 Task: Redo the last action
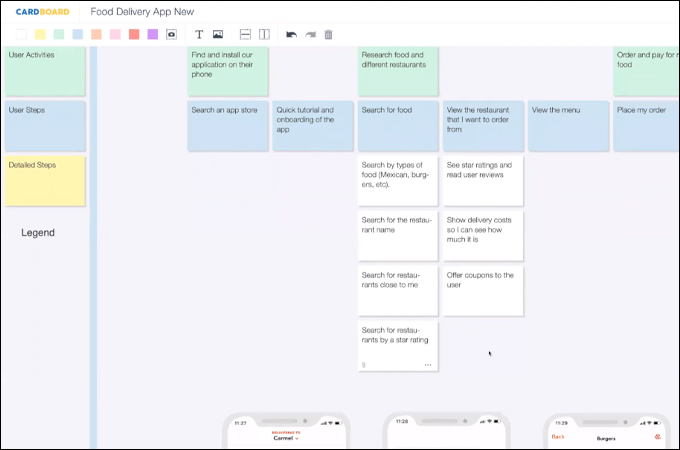310,34
